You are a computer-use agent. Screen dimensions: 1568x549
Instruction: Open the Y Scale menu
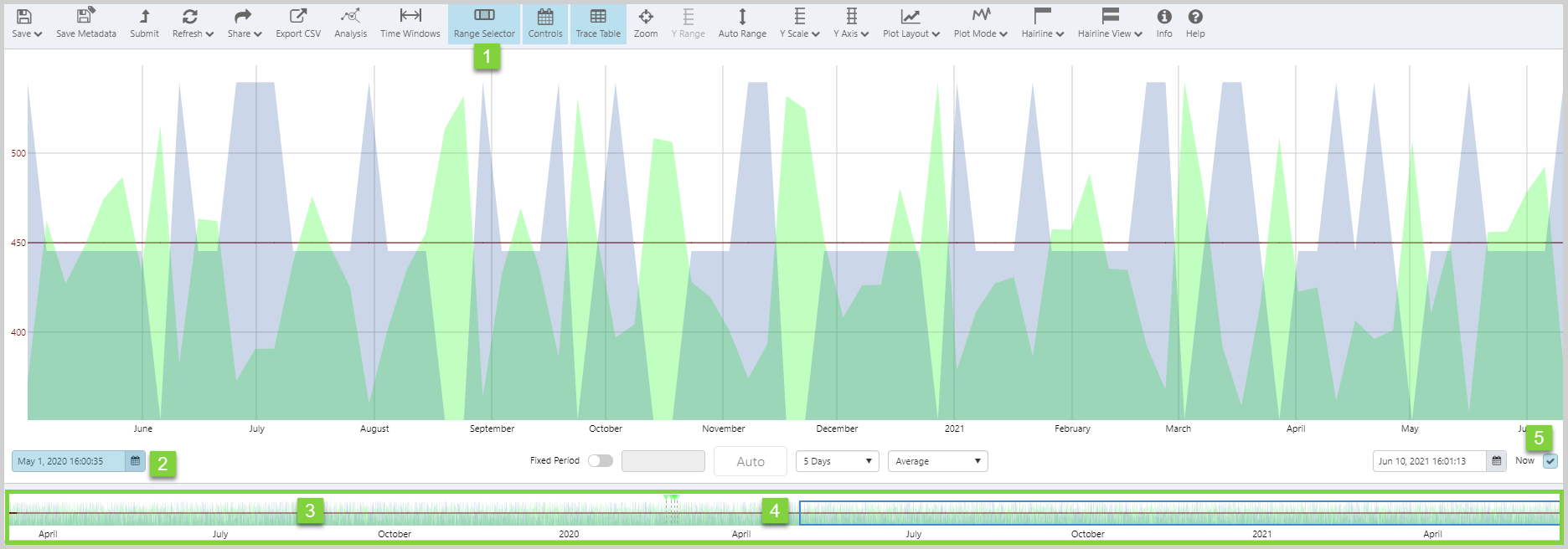(799, 23)
